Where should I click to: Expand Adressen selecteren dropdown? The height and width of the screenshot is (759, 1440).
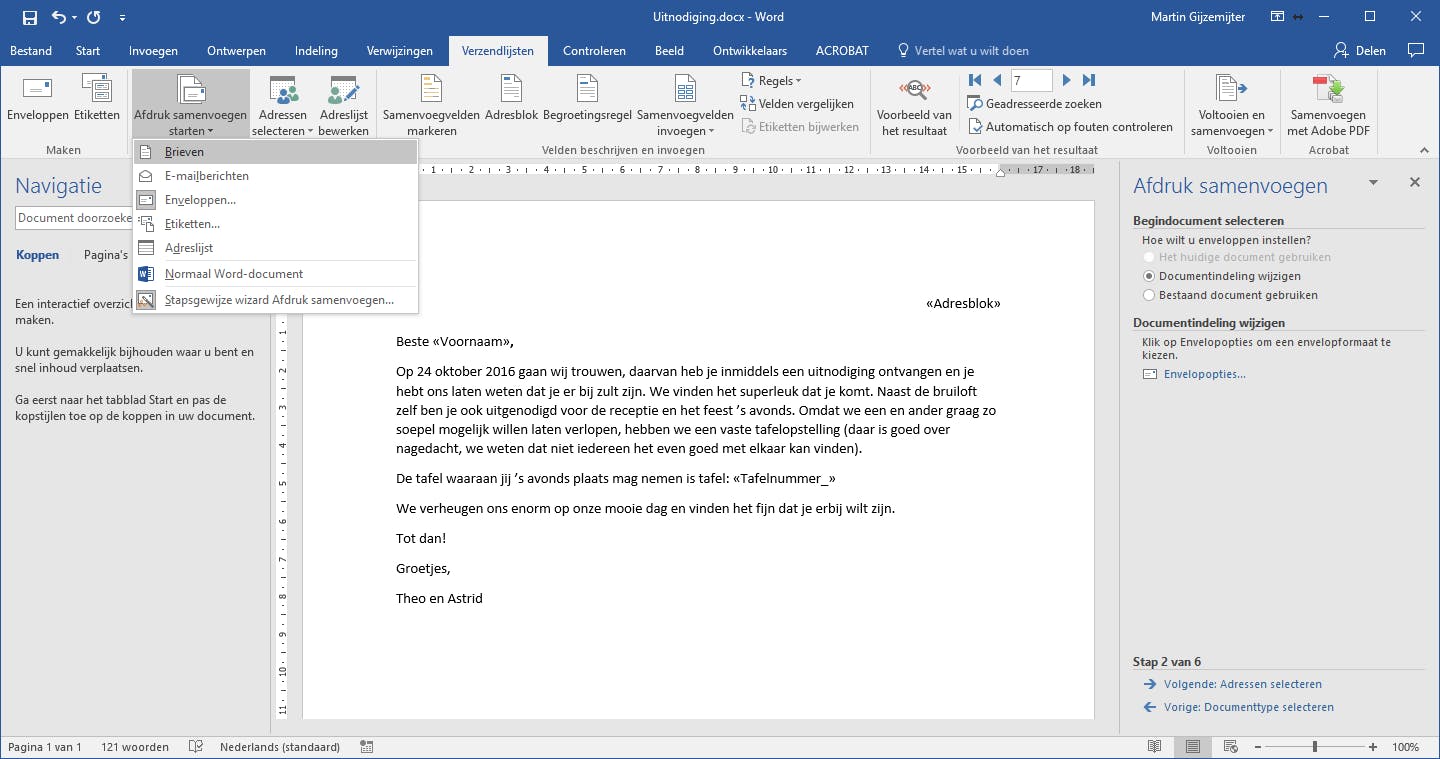282,105
